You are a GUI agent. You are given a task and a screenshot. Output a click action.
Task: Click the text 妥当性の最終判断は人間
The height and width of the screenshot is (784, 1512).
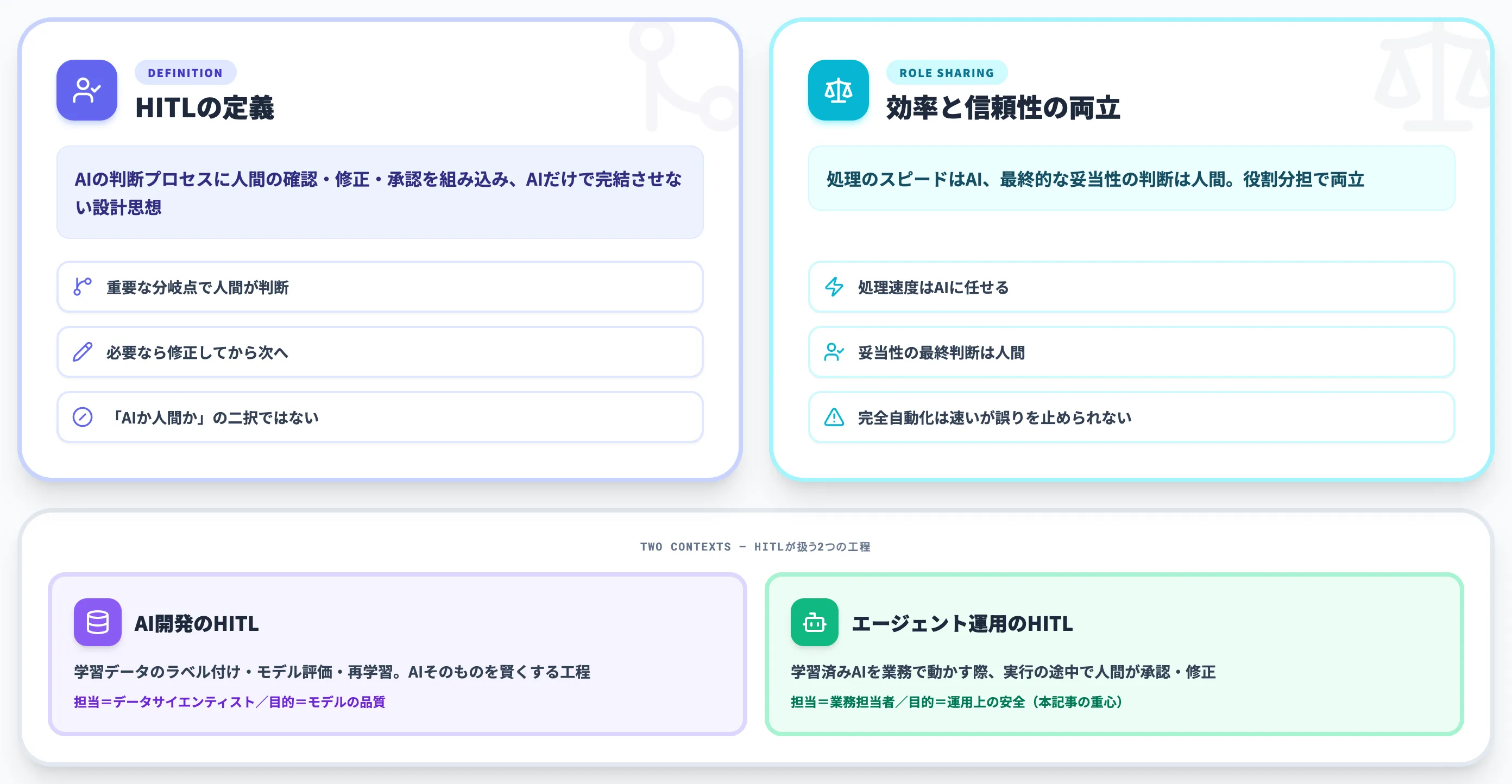point(942,353)
